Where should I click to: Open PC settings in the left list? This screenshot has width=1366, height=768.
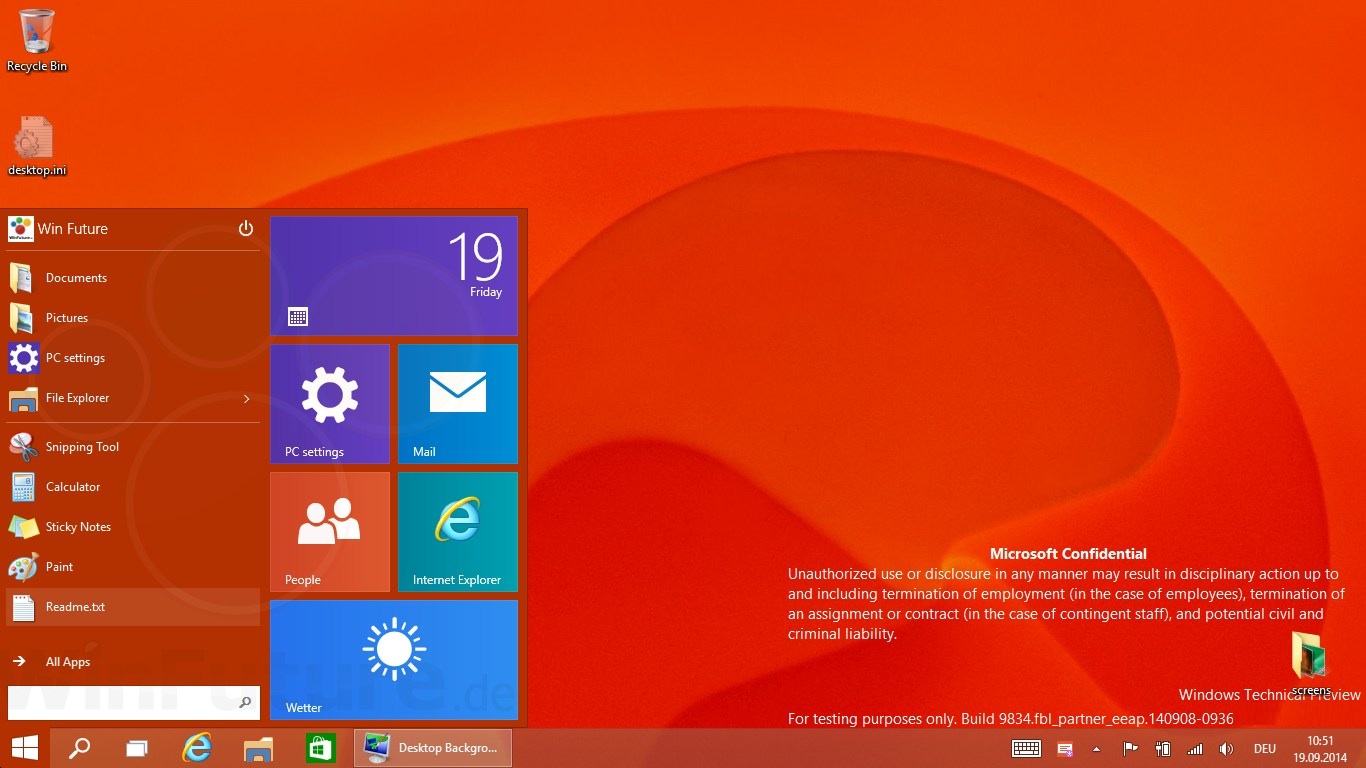click(x=133, y=358)
